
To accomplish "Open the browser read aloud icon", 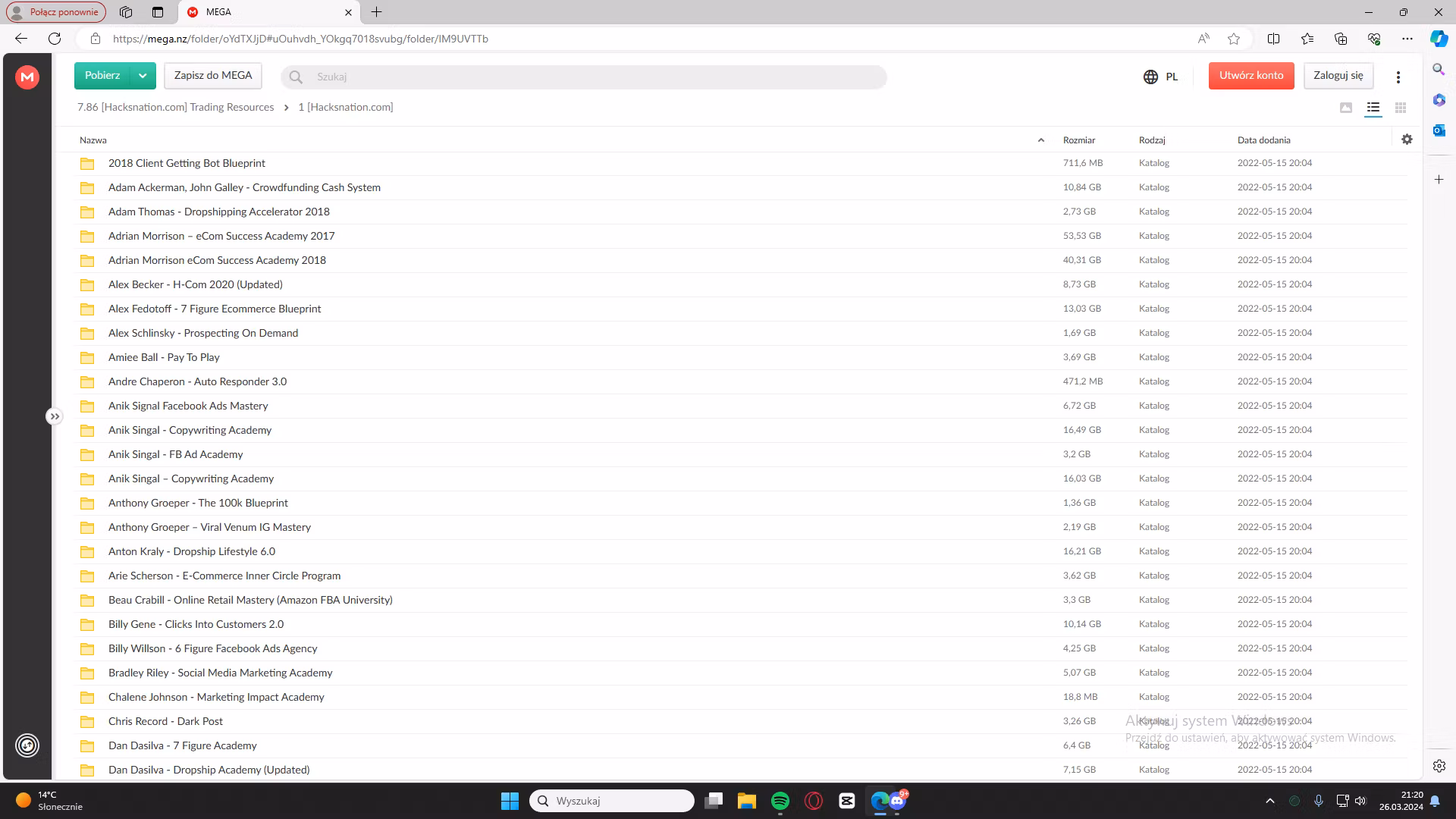I will pyautogui.click(x=1203, y=39).
